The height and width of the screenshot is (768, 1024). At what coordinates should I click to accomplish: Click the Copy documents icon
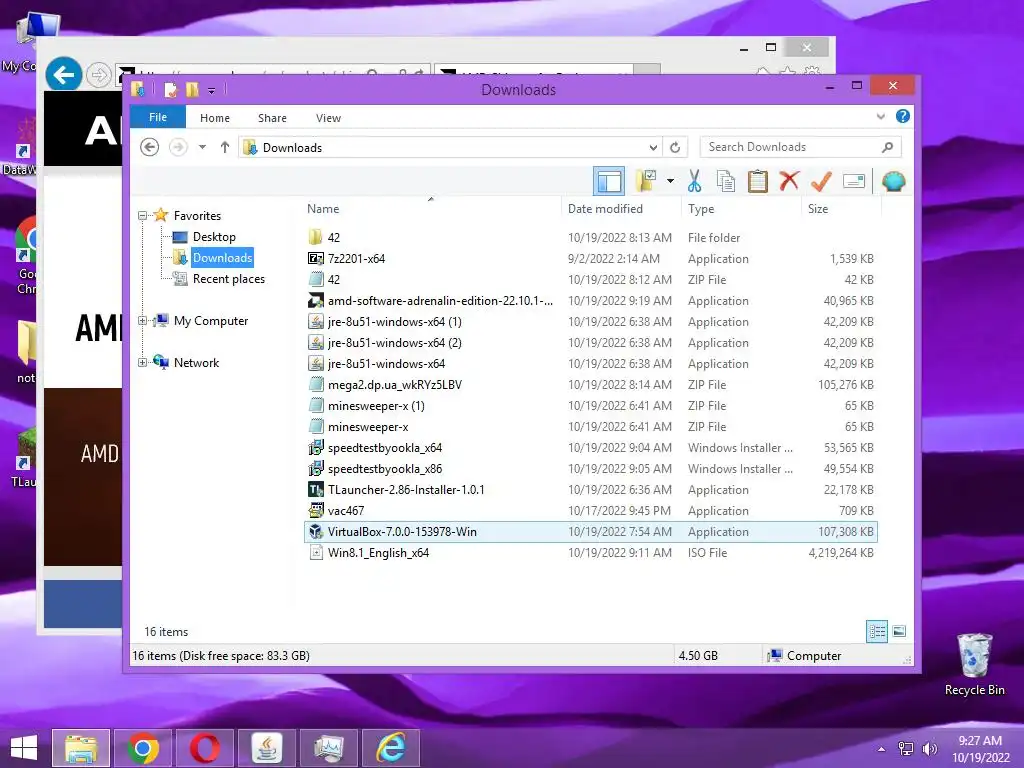tap(726, 181)
